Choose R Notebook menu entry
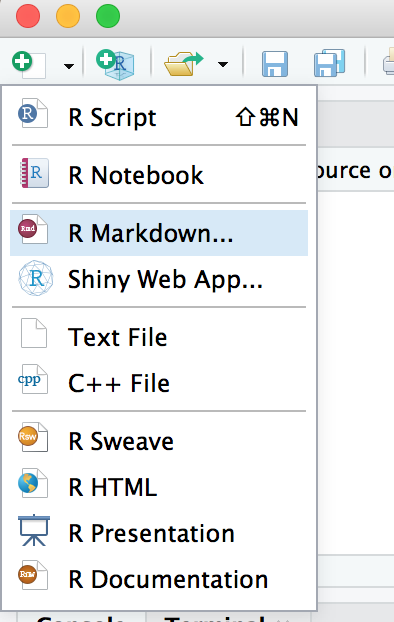 [159, 175]
